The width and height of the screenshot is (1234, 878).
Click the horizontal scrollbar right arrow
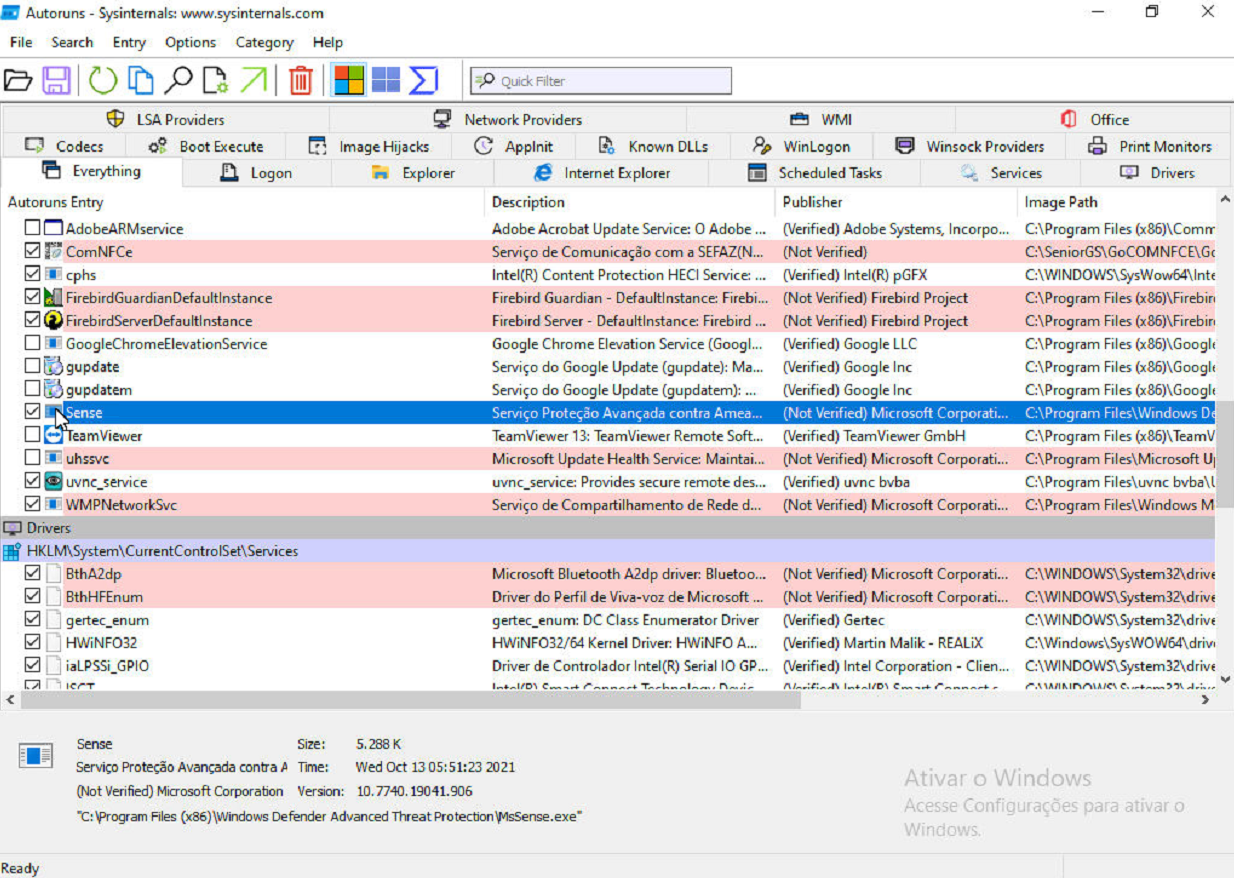(1208, 701)
